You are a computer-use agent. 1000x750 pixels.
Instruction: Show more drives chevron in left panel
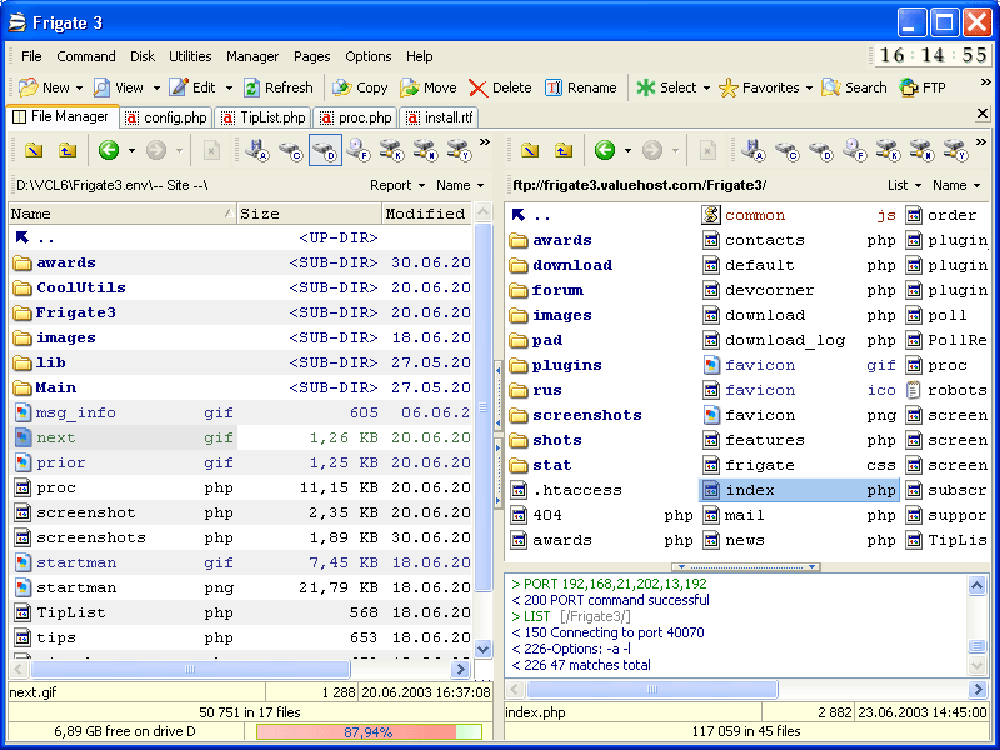click(x=485, y=142)
